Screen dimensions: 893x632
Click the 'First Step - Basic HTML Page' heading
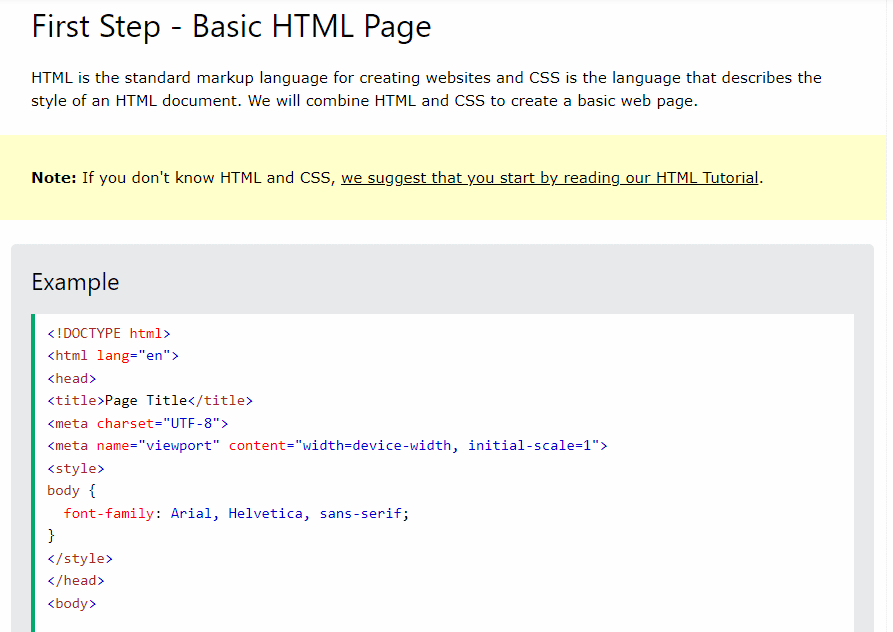point(231,27)
